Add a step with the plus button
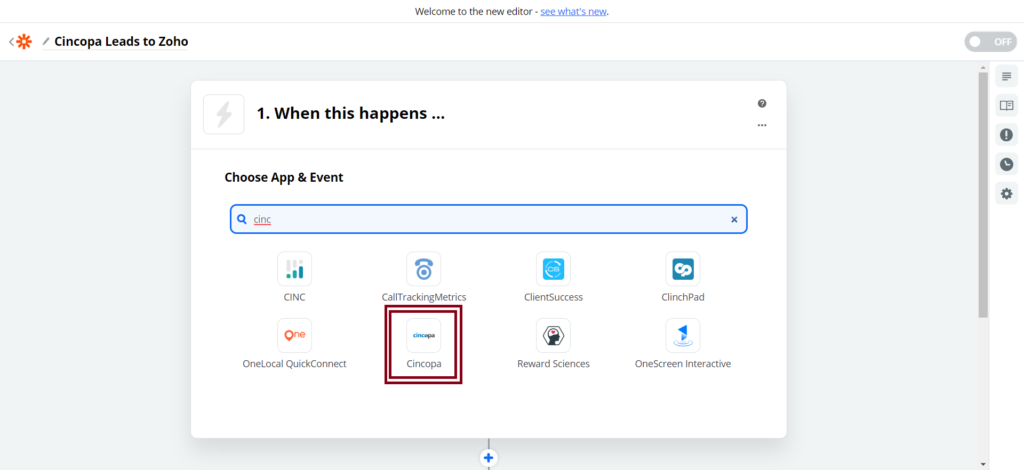Screen dimensions: 1024x470 (489, 458)
